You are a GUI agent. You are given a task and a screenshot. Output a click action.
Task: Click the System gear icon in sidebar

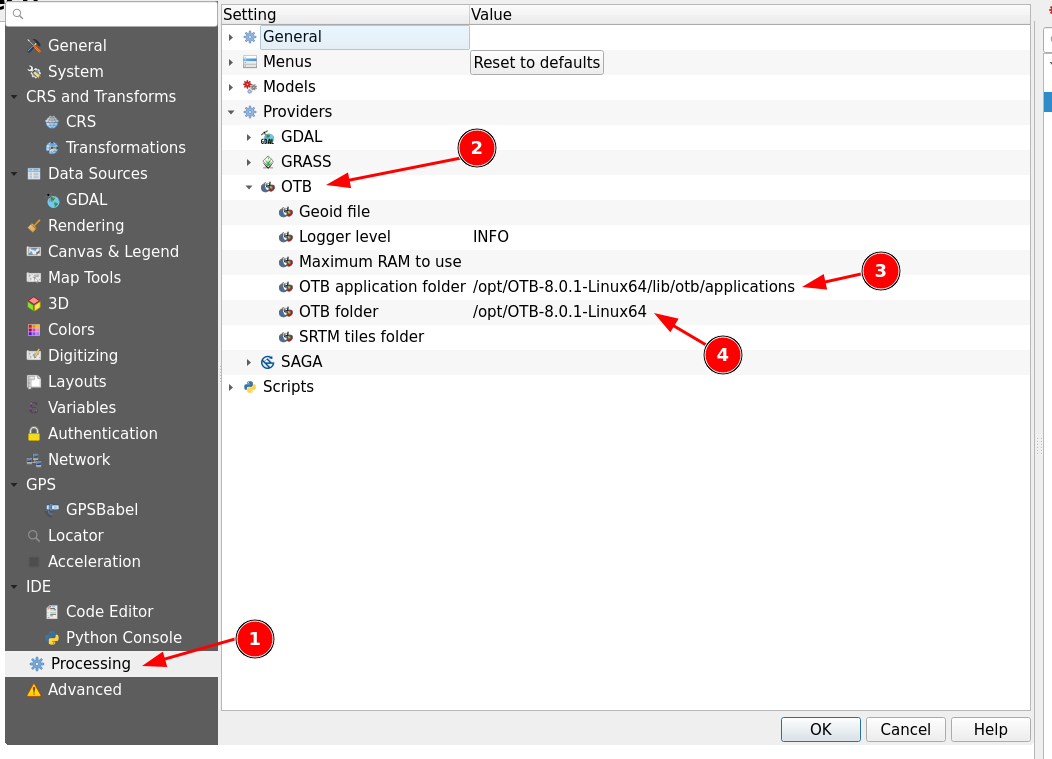coord(34,72)
